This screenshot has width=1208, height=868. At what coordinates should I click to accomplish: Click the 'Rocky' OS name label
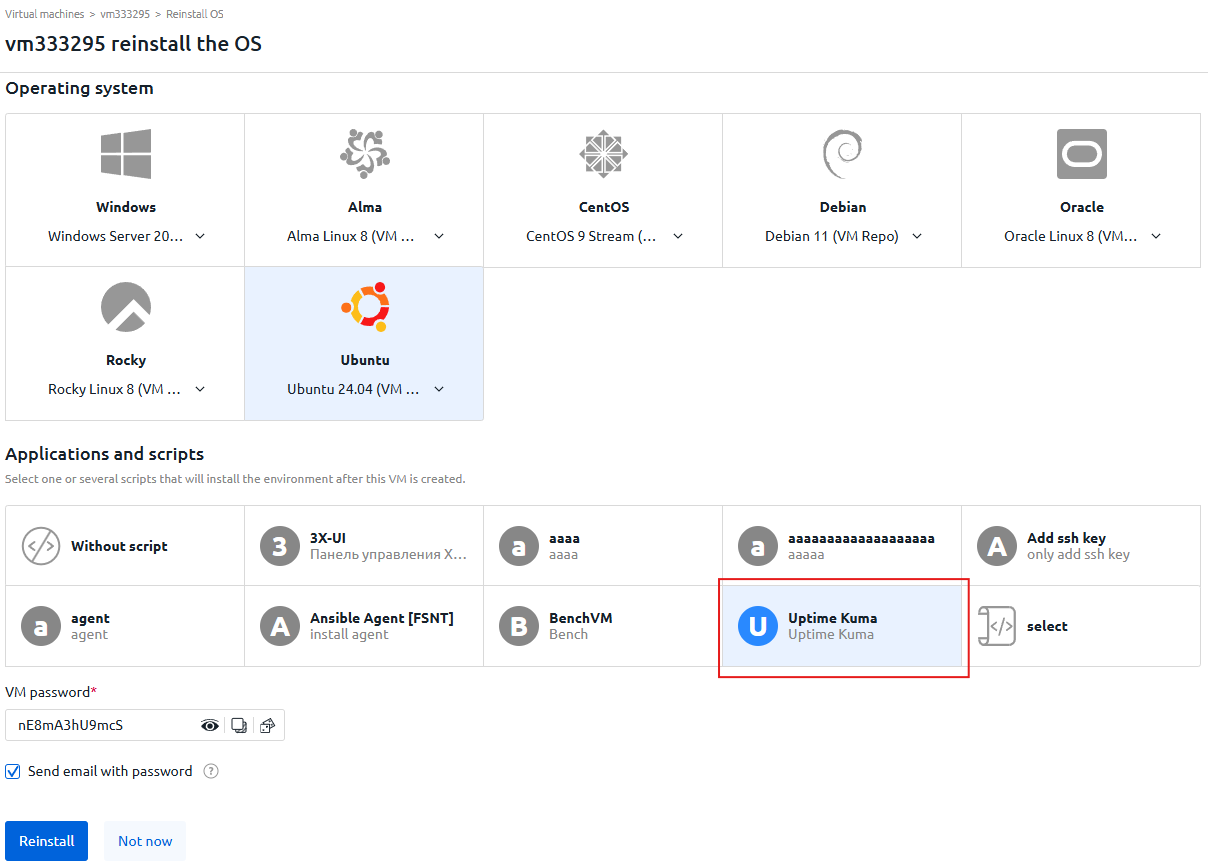pyautogui.click(x=126, y=360)
